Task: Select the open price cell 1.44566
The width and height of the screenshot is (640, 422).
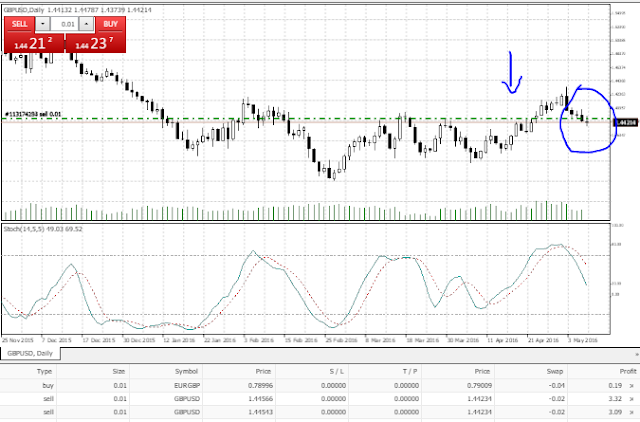Action: point(260,399)
